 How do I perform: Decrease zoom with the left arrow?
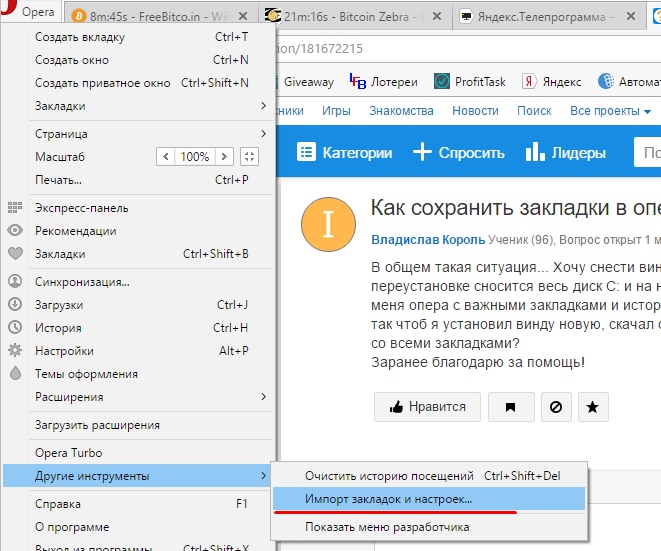click(166, 157)
